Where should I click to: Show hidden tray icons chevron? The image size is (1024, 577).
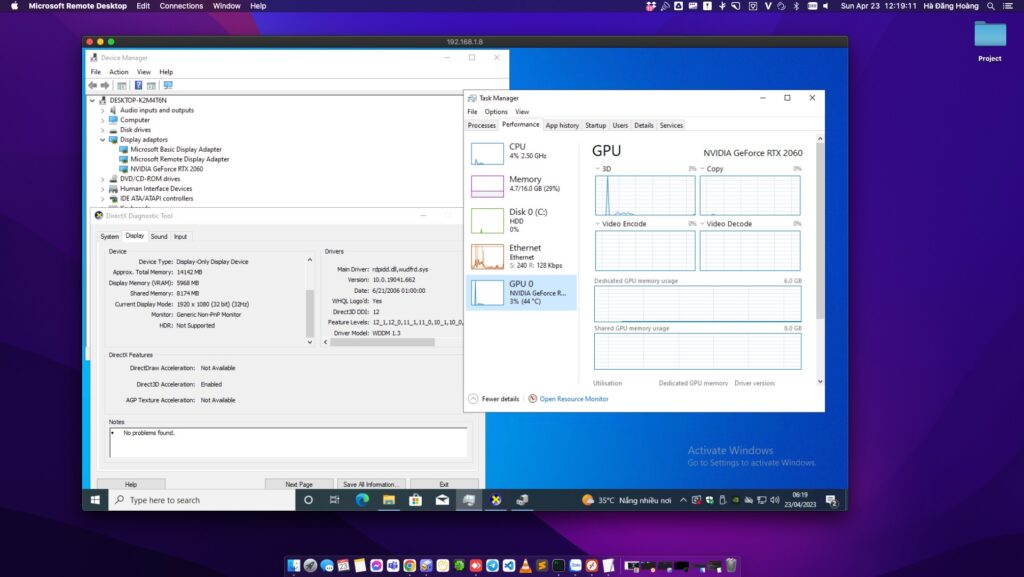[683, 500]
